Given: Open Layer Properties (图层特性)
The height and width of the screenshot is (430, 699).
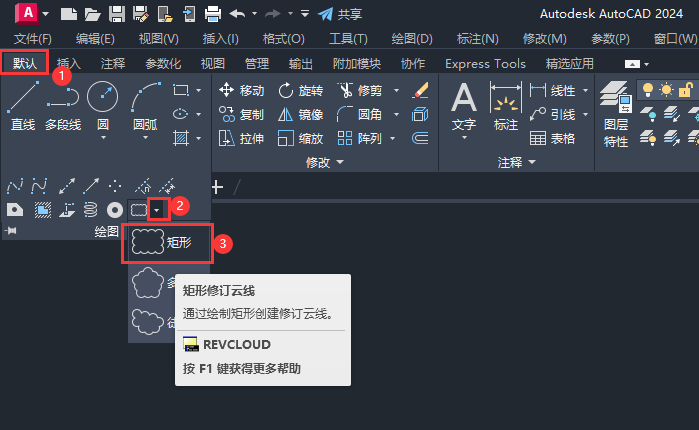Looking at the screenshot, I should tap(616, 114).
